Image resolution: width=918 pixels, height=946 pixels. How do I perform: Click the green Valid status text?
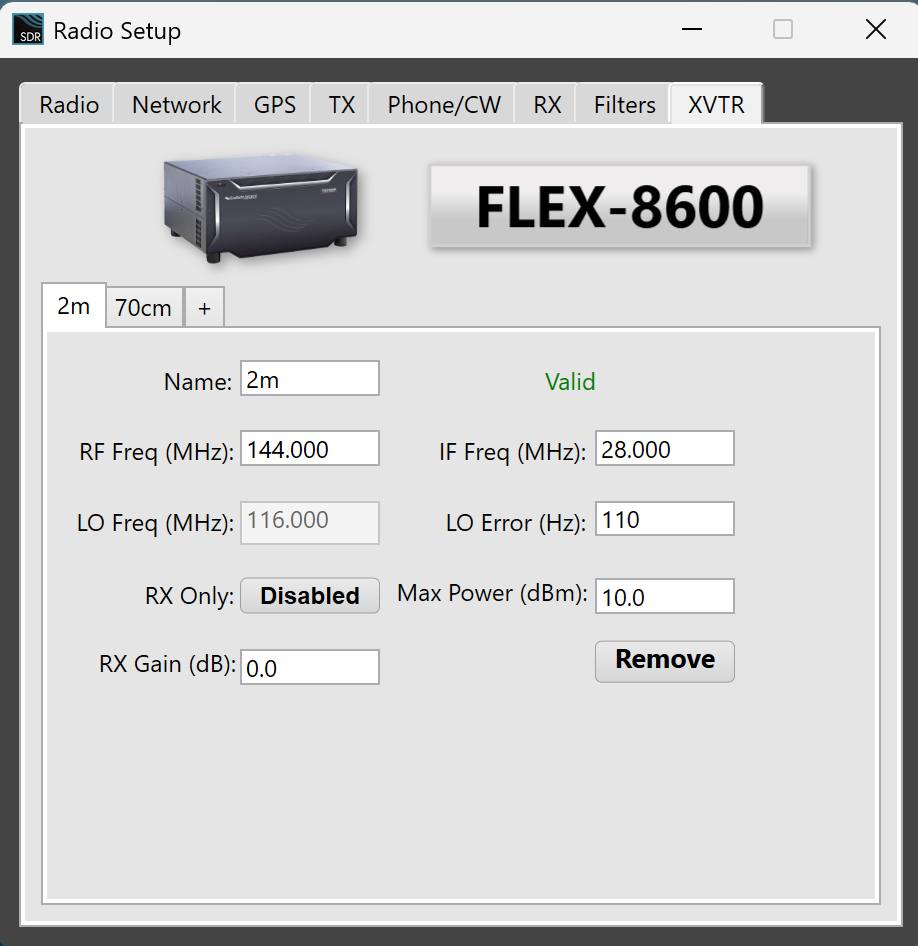coord(570,381)
